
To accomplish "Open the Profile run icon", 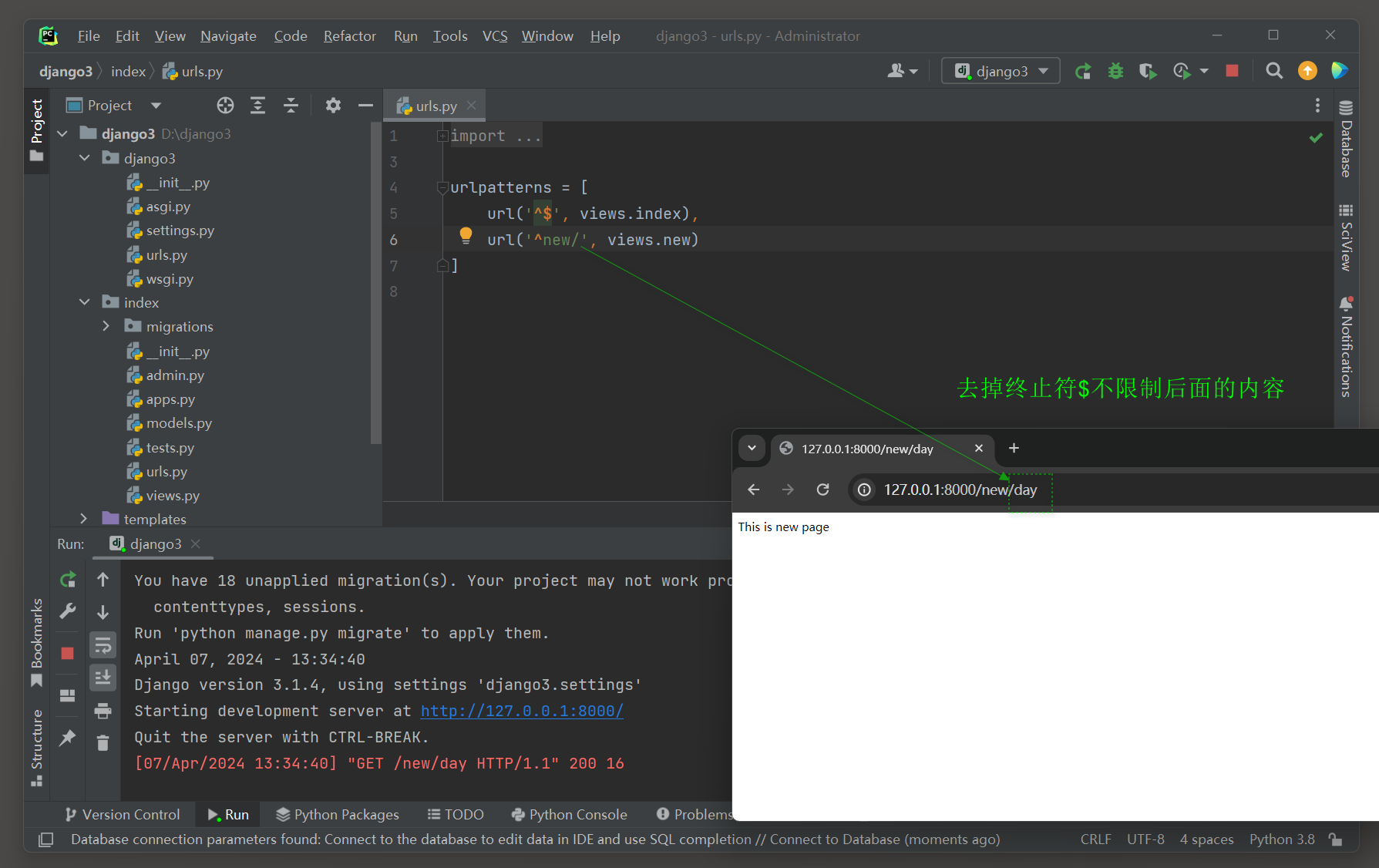I will click(1182, 71).
